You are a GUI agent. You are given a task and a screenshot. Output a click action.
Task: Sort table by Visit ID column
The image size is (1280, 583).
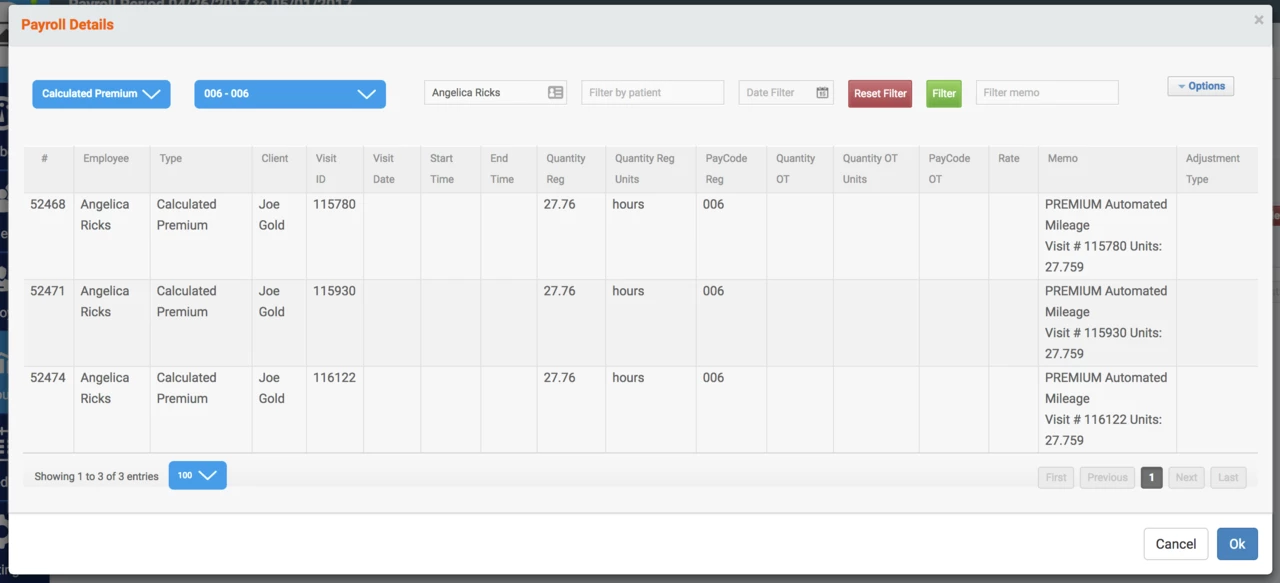(x=326, y=168)
